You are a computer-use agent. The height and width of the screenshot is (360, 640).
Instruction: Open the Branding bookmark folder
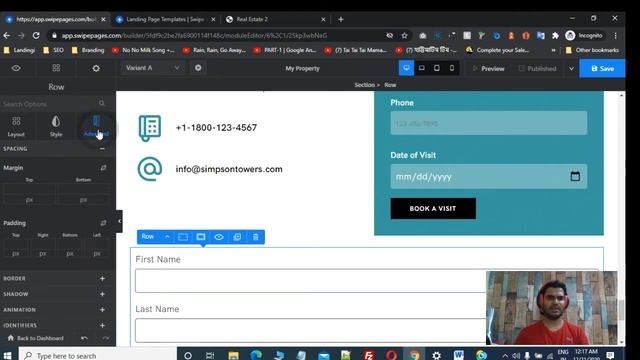pyautogui.click(x=88, y=50)
